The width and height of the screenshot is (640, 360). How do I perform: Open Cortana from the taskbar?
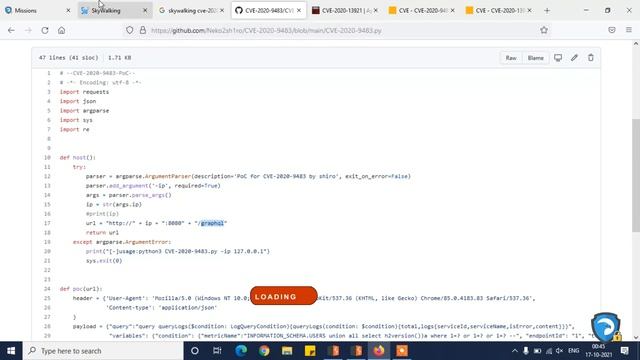click(x=195, y=351)
